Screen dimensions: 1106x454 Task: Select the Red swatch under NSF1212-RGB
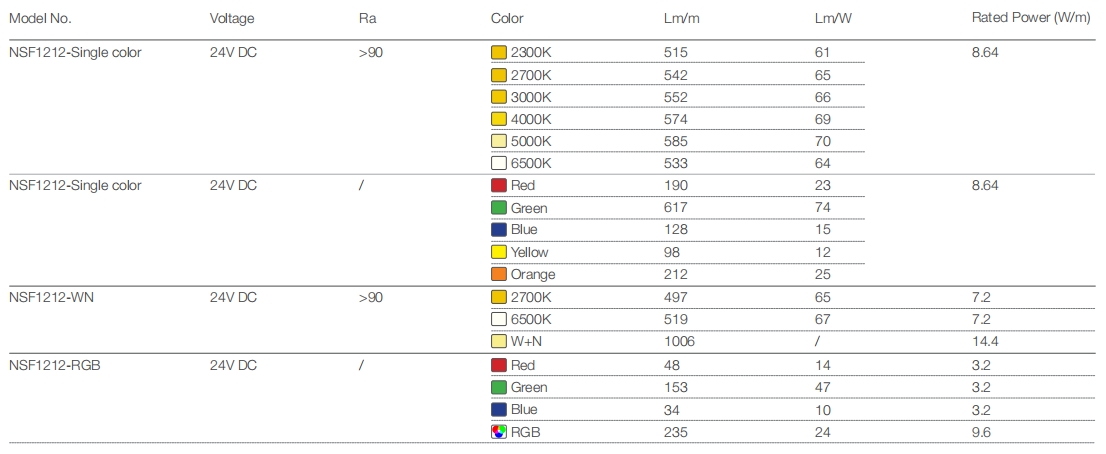pos(499,365)
